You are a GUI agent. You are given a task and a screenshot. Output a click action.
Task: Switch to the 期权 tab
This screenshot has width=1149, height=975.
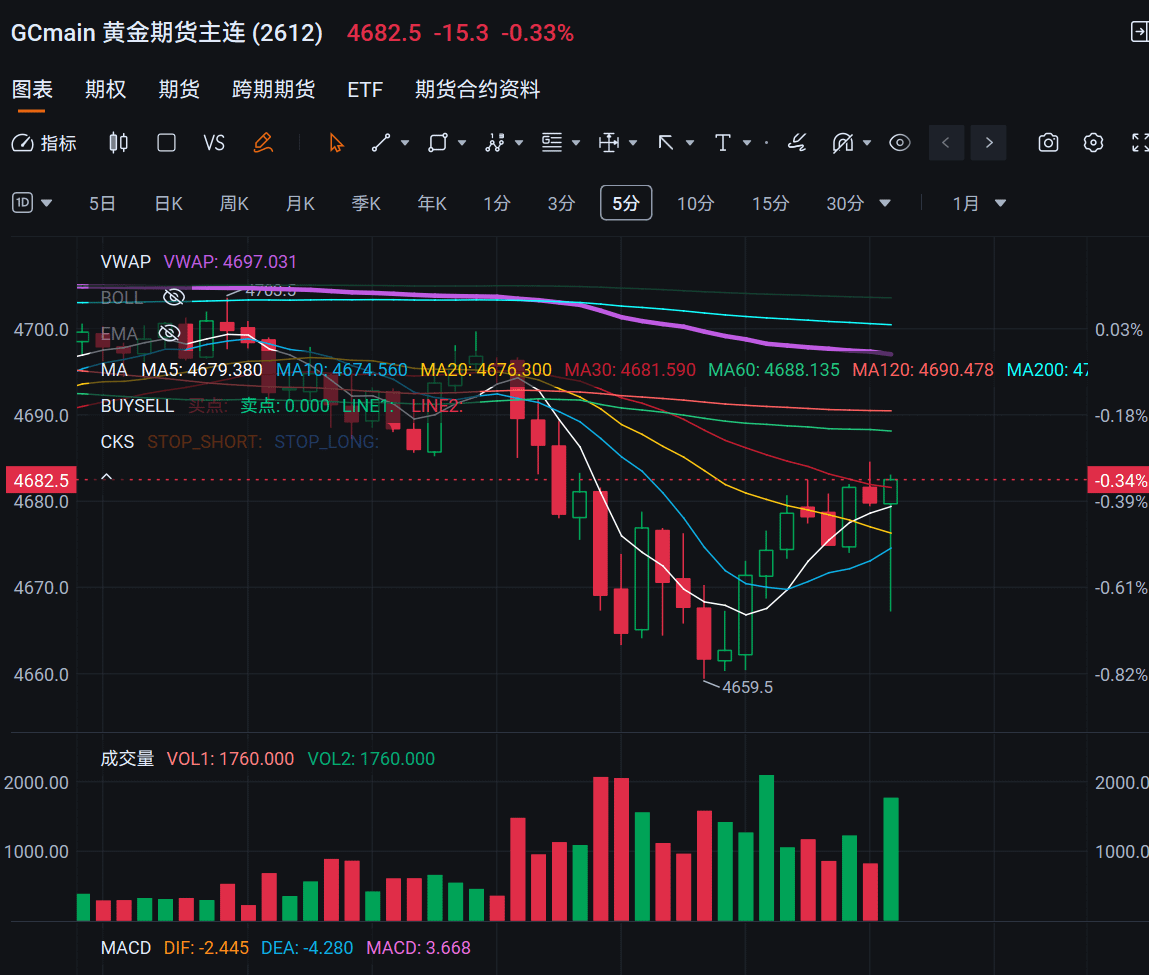point(106,89)
